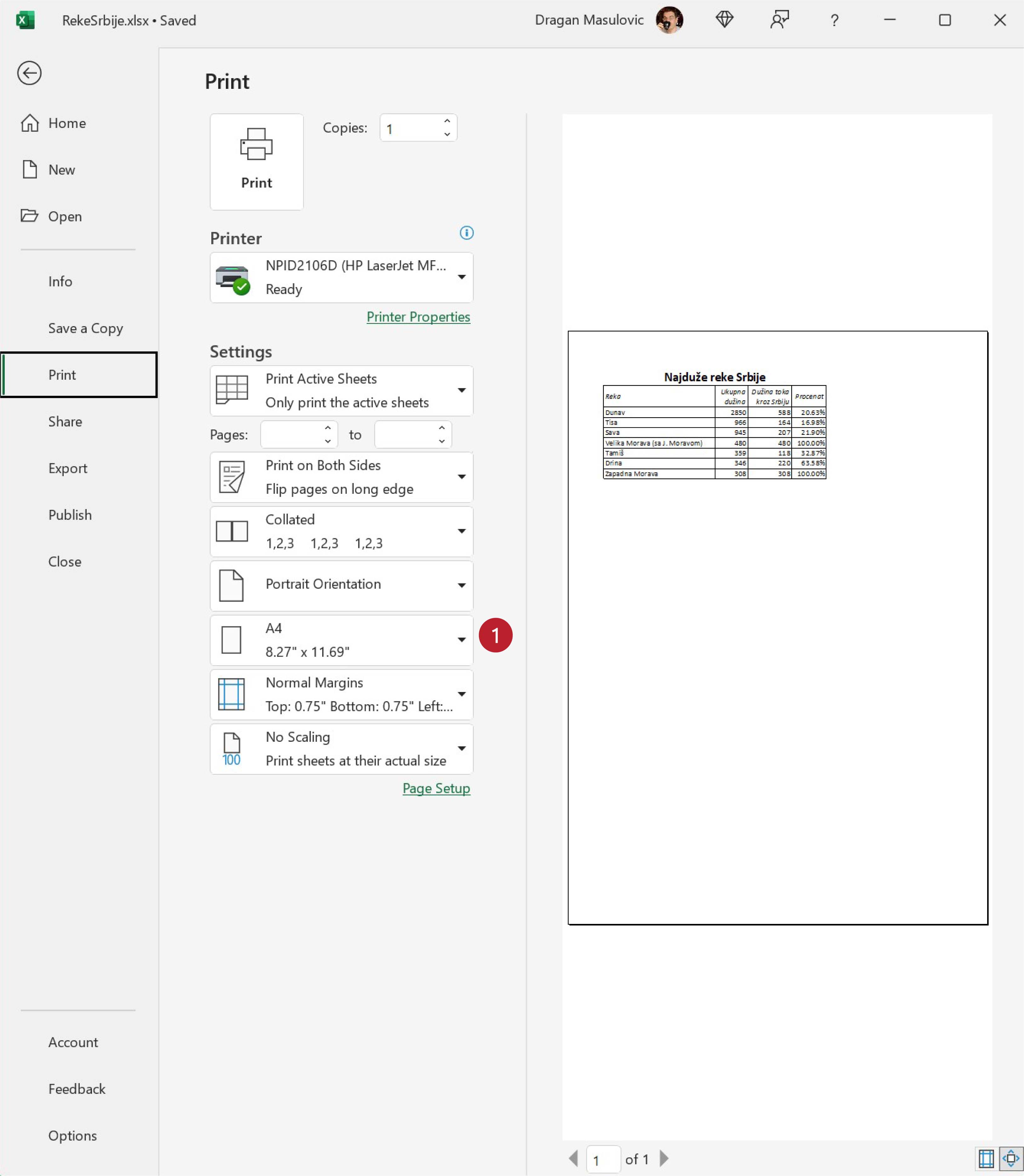Toggle Show Margins in the print preview

coord(986,1158)
